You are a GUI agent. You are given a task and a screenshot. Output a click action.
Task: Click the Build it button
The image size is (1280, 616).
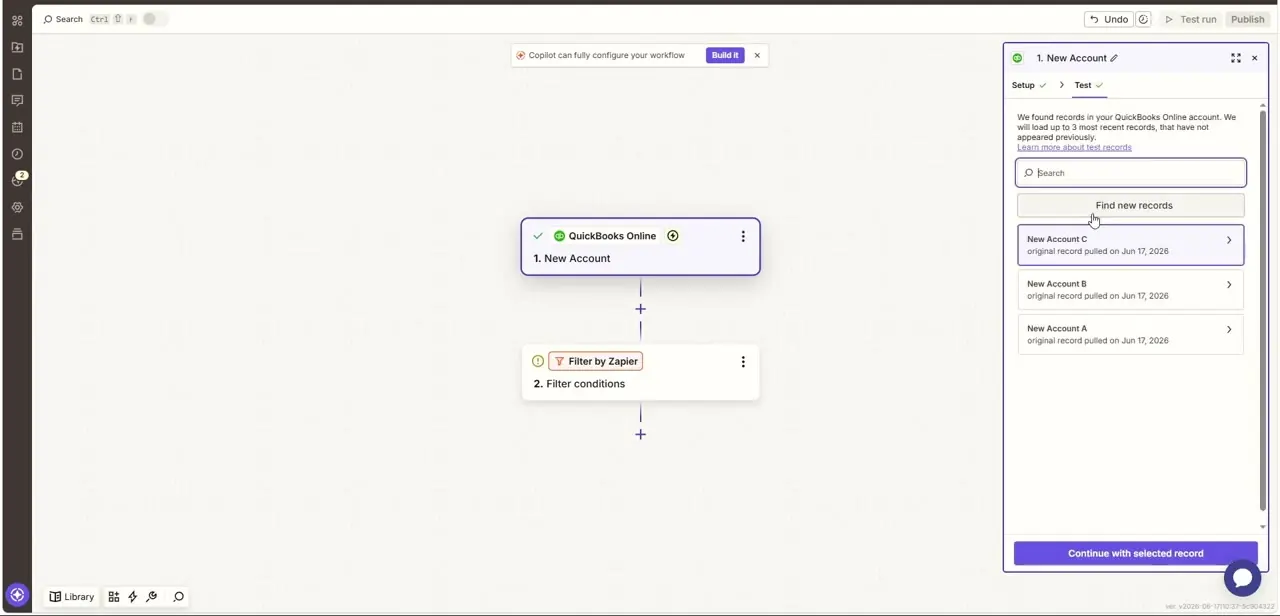[x=725, y=55]
